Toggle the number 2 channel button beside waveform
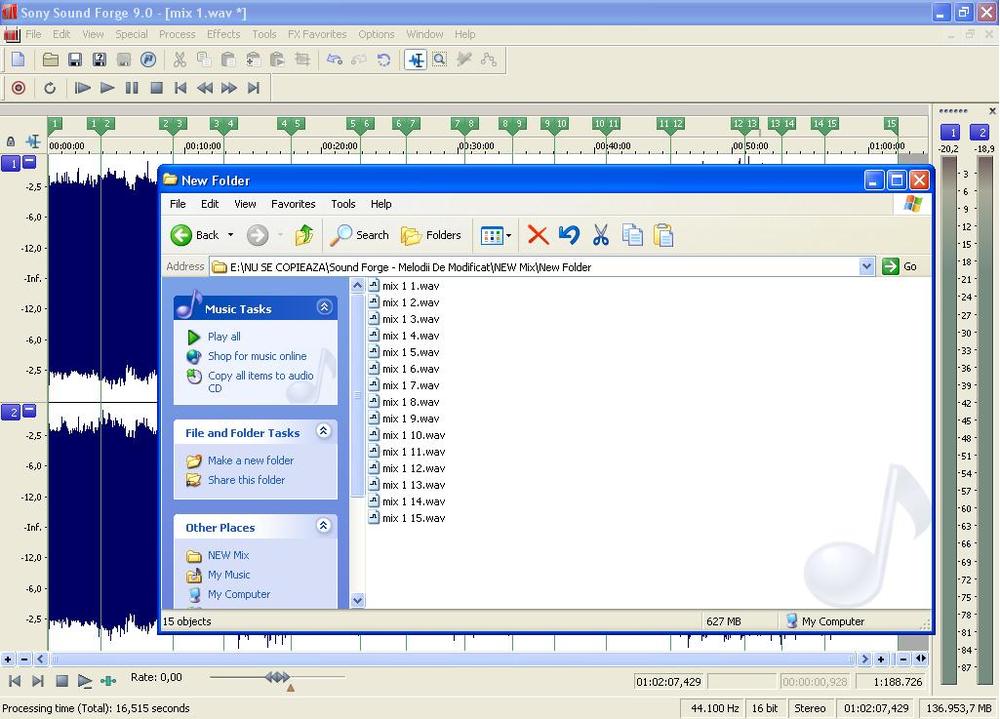The image size is (1000, 719). [x=11, y=412]
